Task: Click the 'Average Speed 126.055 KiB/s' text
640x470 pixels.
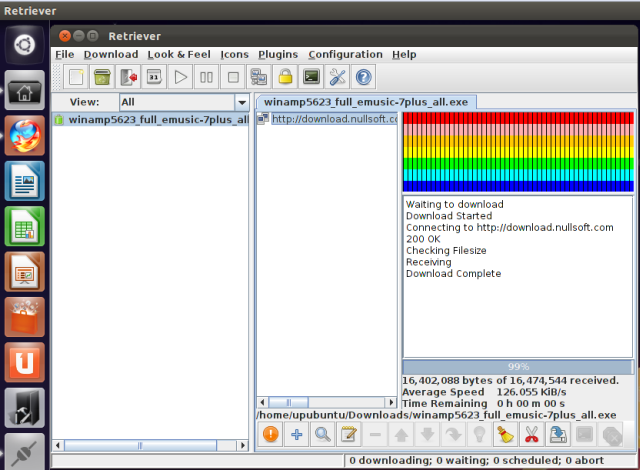Action: 484,392
